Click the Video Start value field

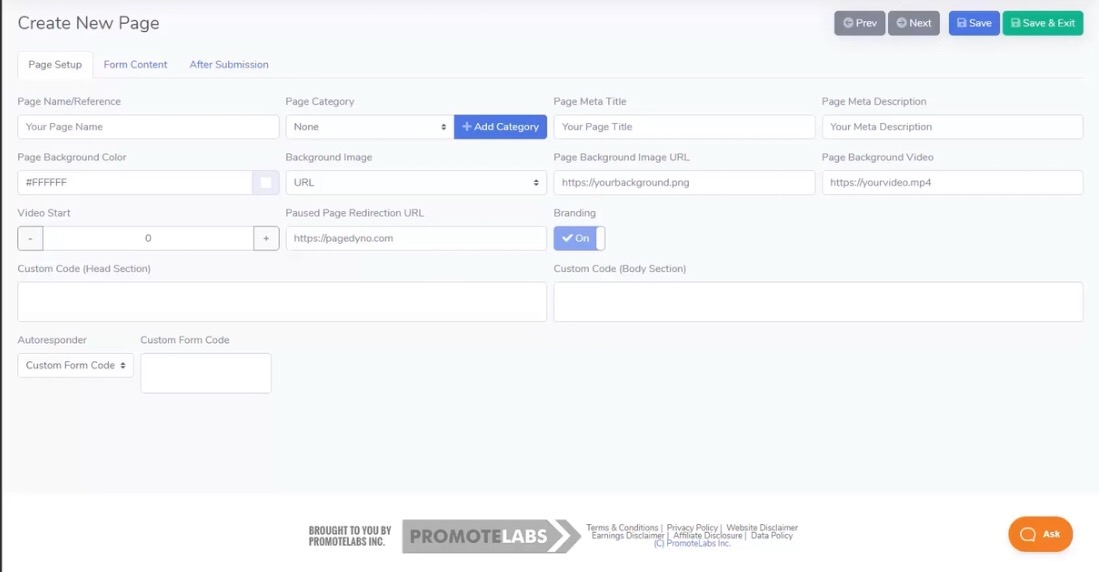click(148, 238)
